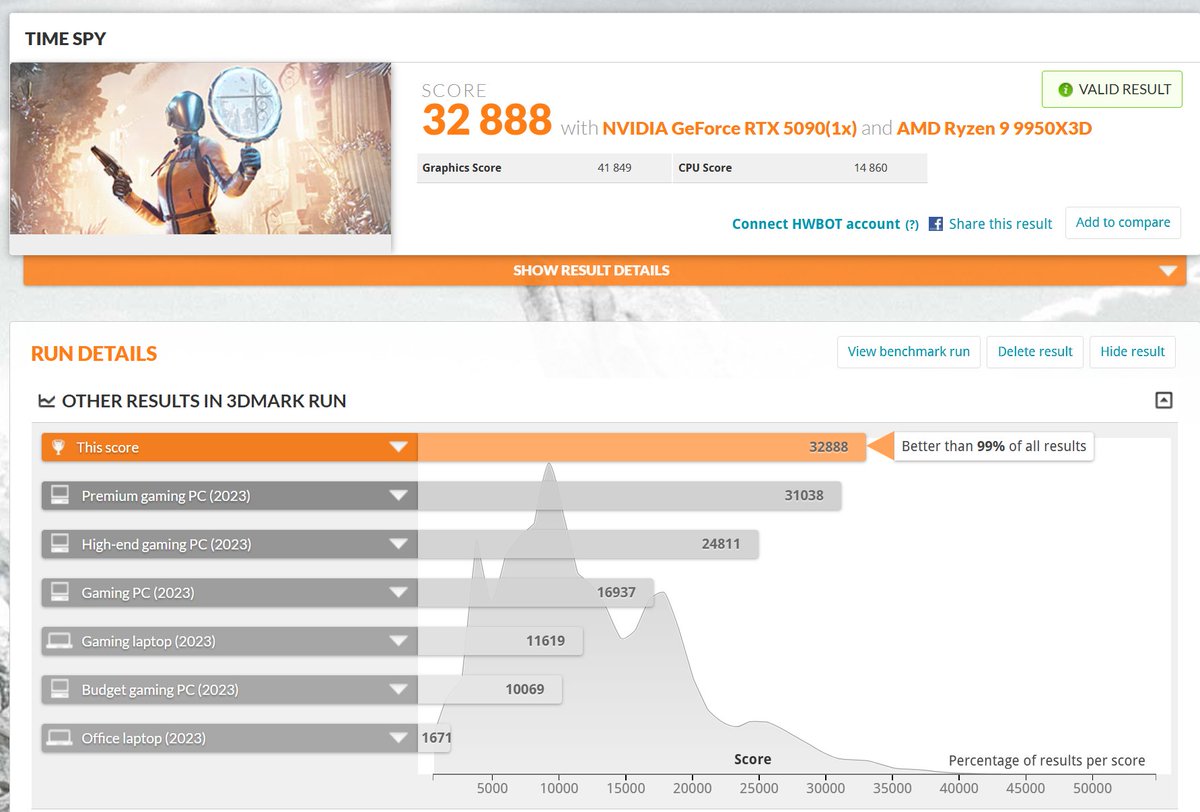The image size is (1200, 812).
Task: Expand the Premium gaming PC (2023) dropdown
Action: pos(398,496)
